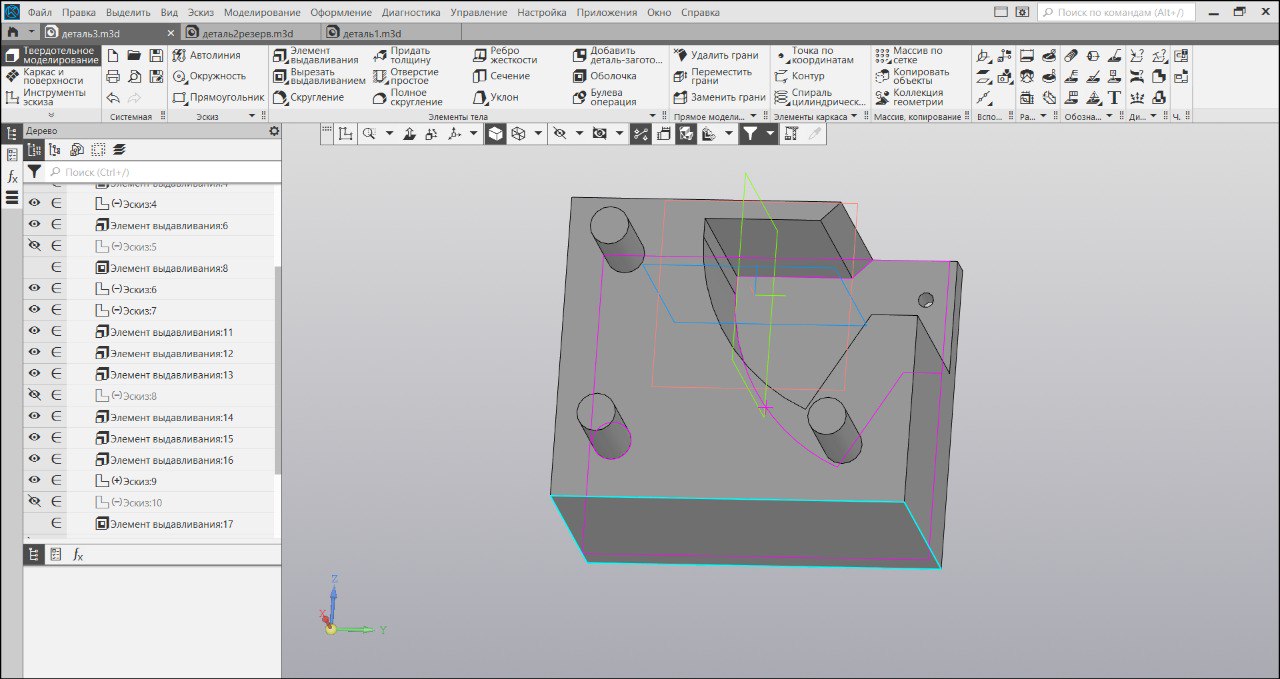Select Твердотельное моделирование toolset
This screenshot has width=1280, height=679.
(x=50, y=55)
